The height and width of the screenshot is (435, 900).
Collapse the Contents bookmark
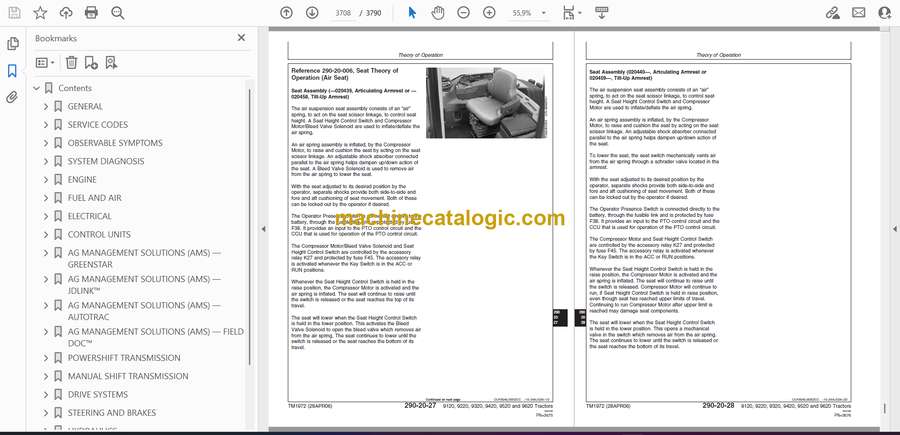coord(36,88)
